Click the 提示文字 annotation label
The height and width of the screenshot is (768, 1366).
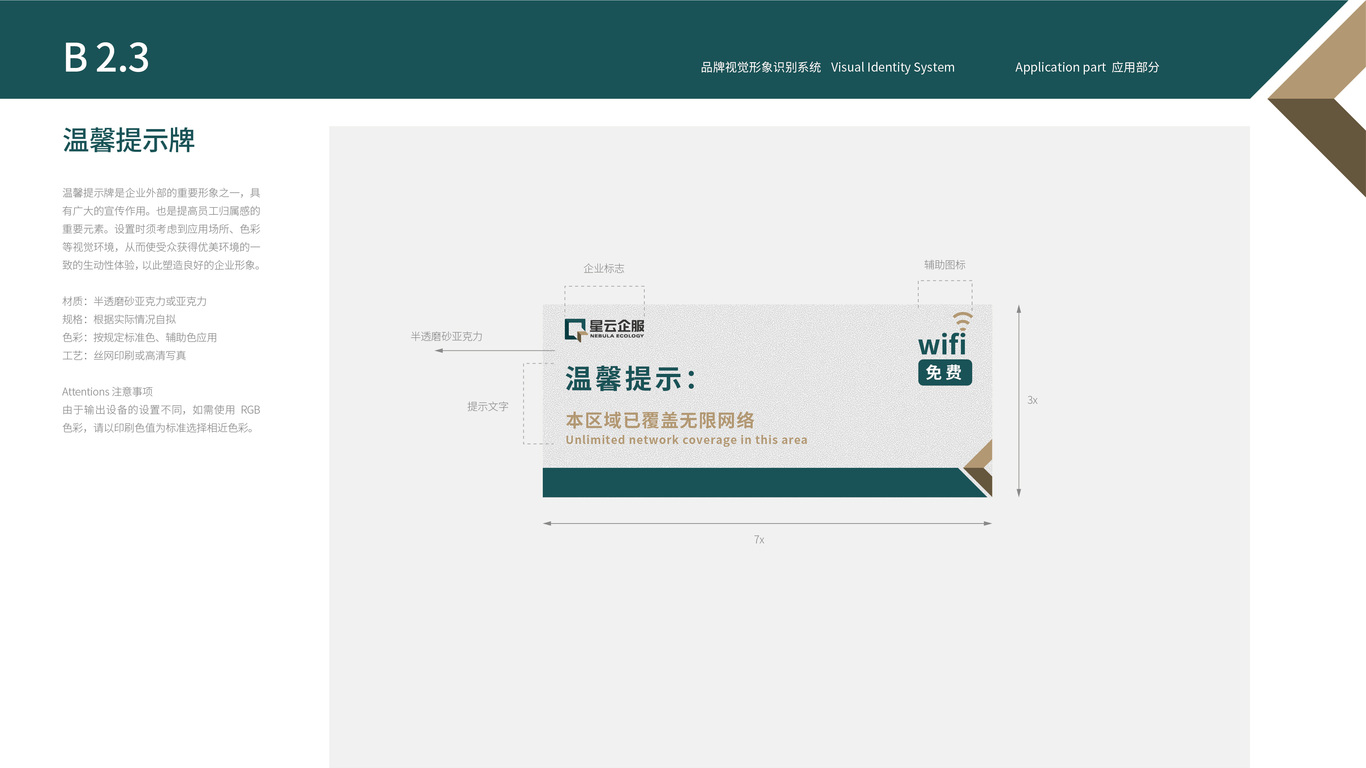(x=488, y=406)
